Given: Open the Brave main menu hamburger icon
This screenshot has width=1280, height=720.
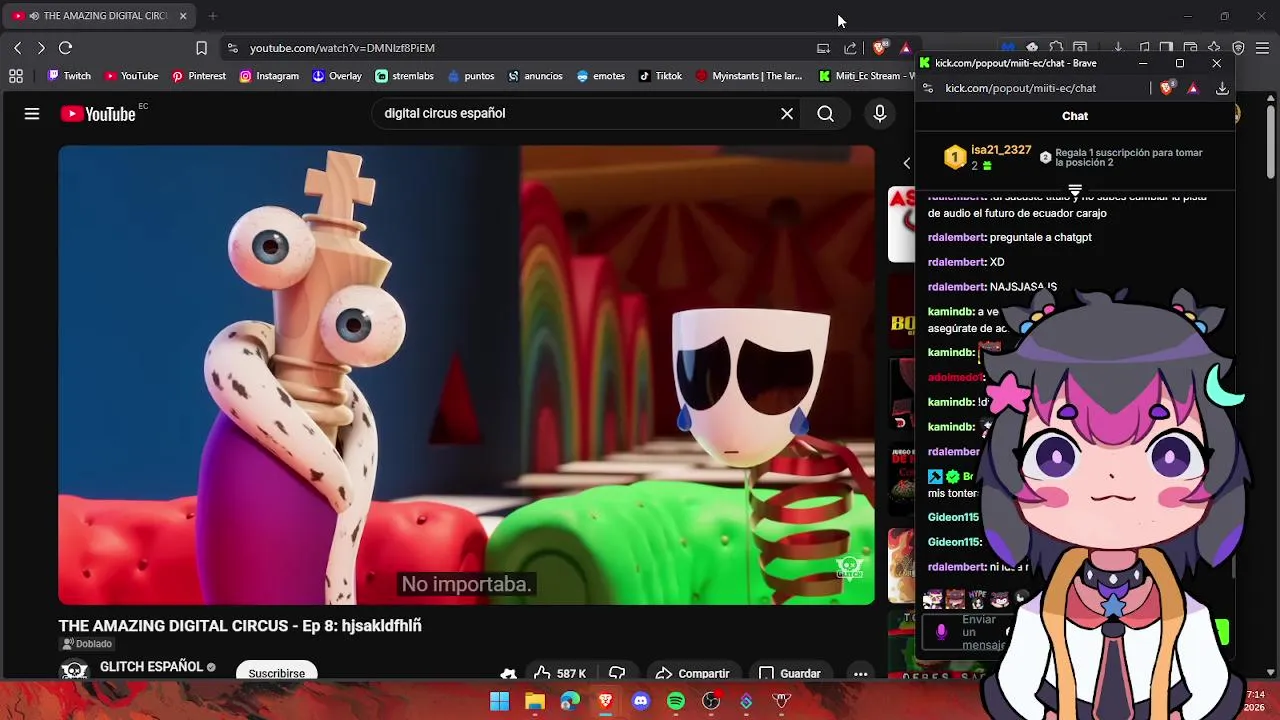Looking at the screenshot, I should (x=1262, y=48).
